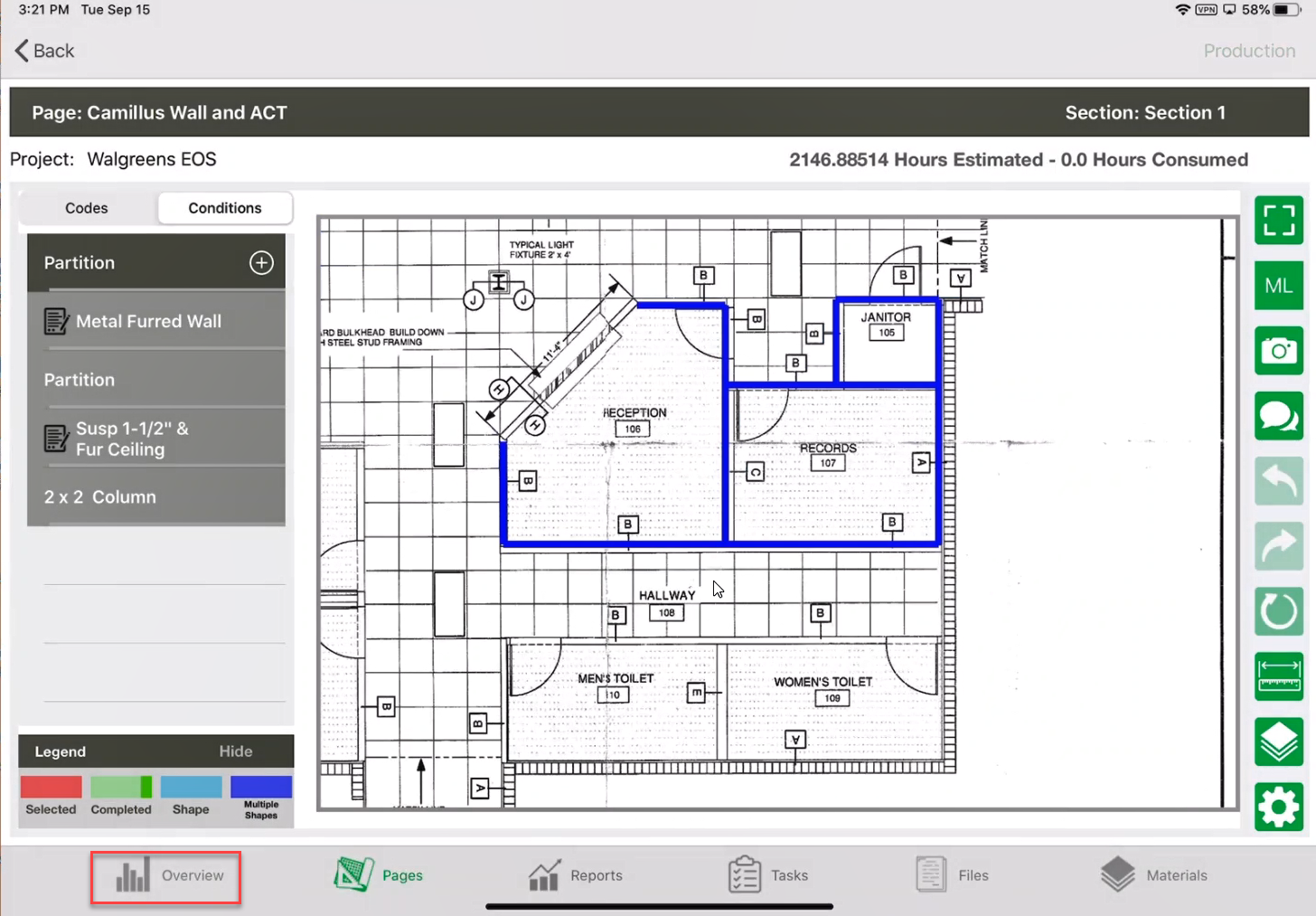Click the red Selected color swatch
Image resolution: width=1316 pixels, height=916 pixels.
(x=51, y=787)
